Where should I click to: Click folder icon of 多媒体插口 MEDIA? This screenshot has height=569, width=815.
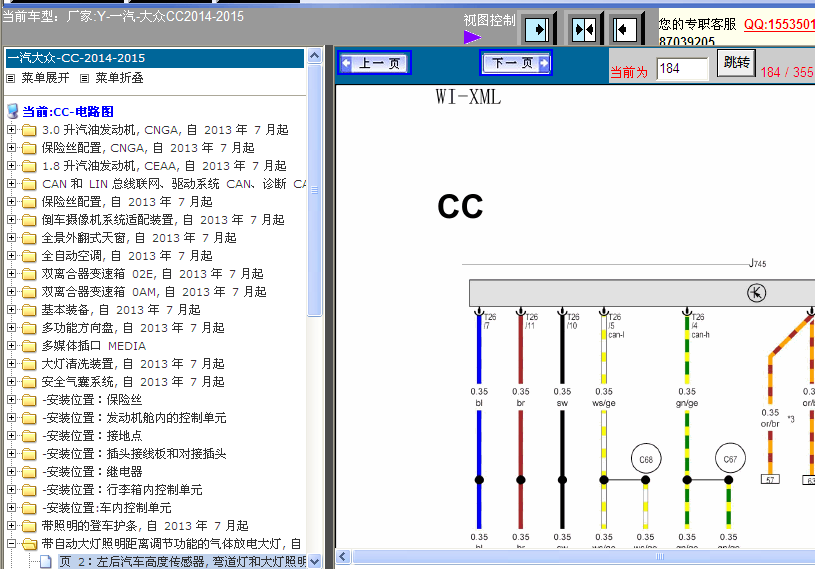(29, 346)
